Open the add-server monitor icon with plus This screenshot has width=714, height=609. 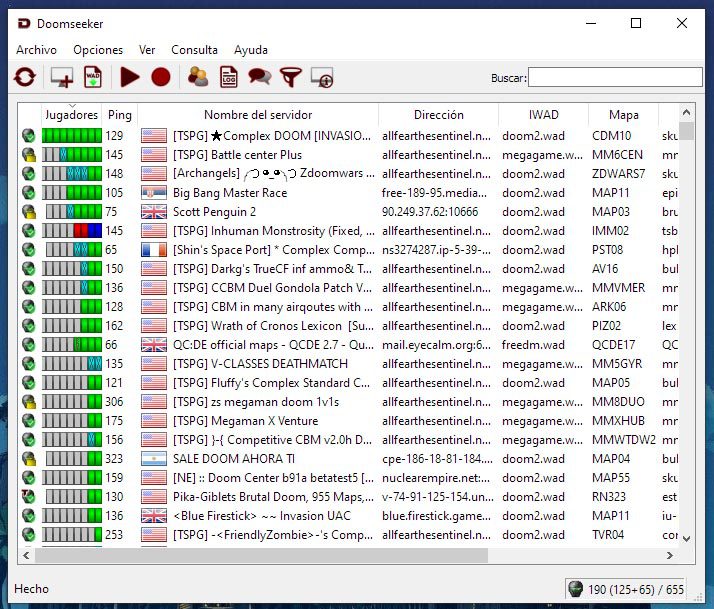click(62, 77)
